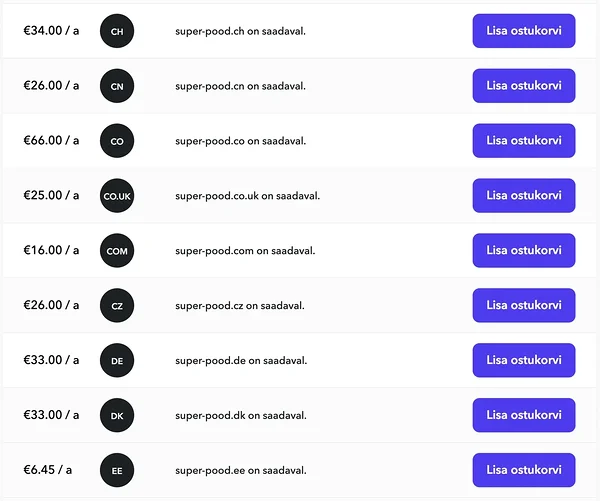The width and height of the screenshot is (600, 501).
Task: Add super-pood.cz to the cart
Action: point(524,305)
